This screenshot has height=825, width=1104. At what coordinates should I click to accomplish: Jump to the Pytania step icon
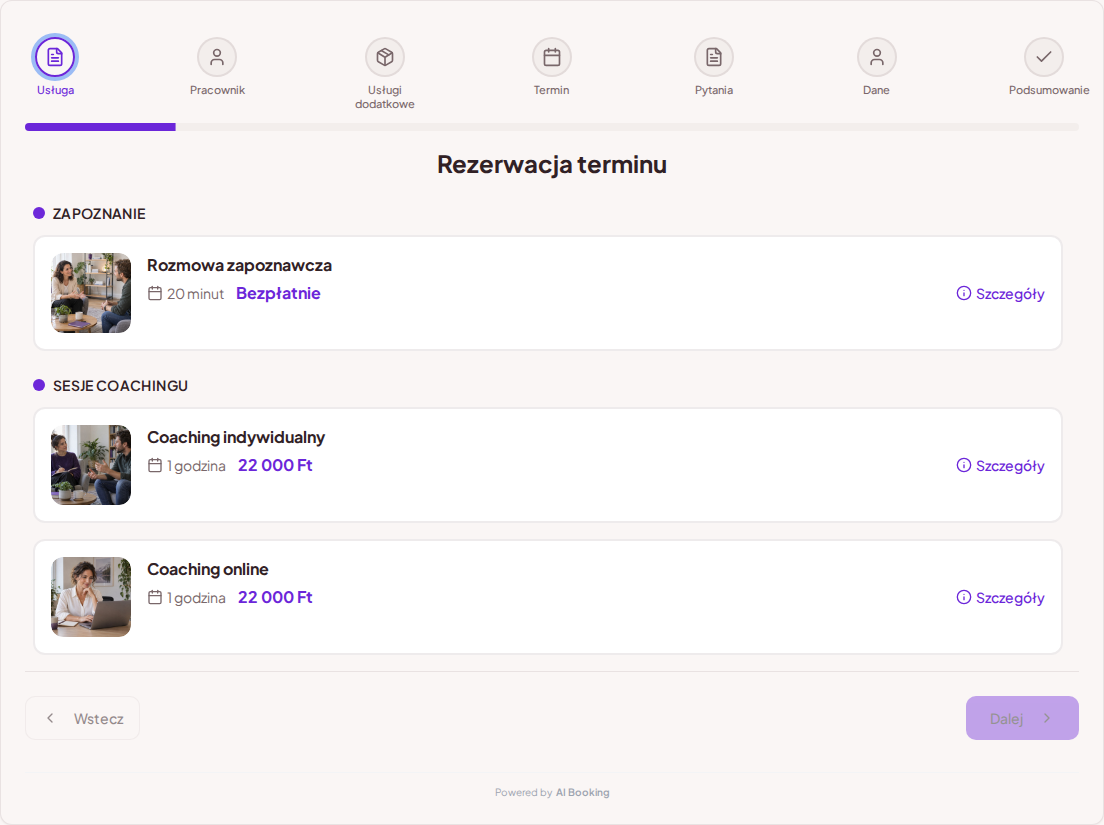(x=714, y=57)
